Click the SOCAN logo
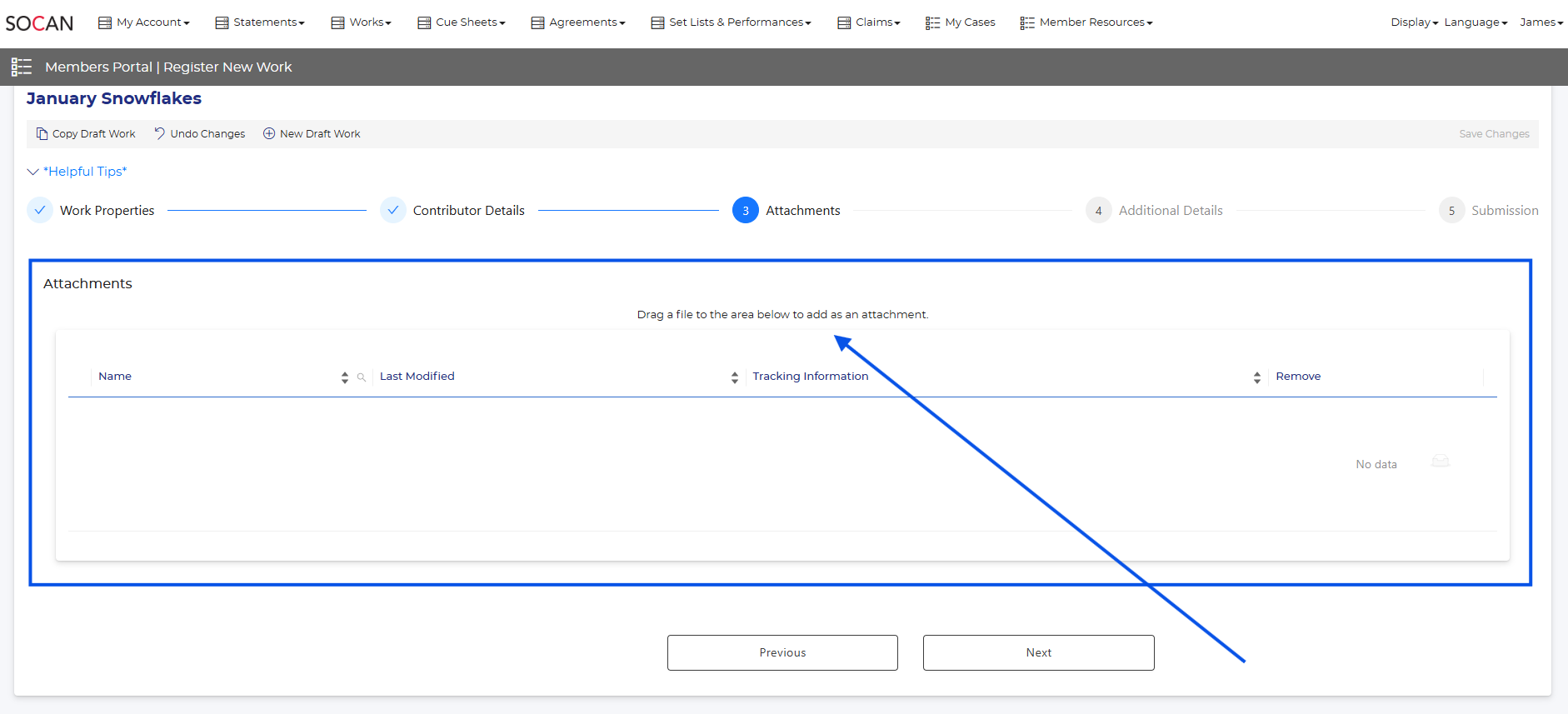This screenshot has height=714, width=1568. pos(39,23)
